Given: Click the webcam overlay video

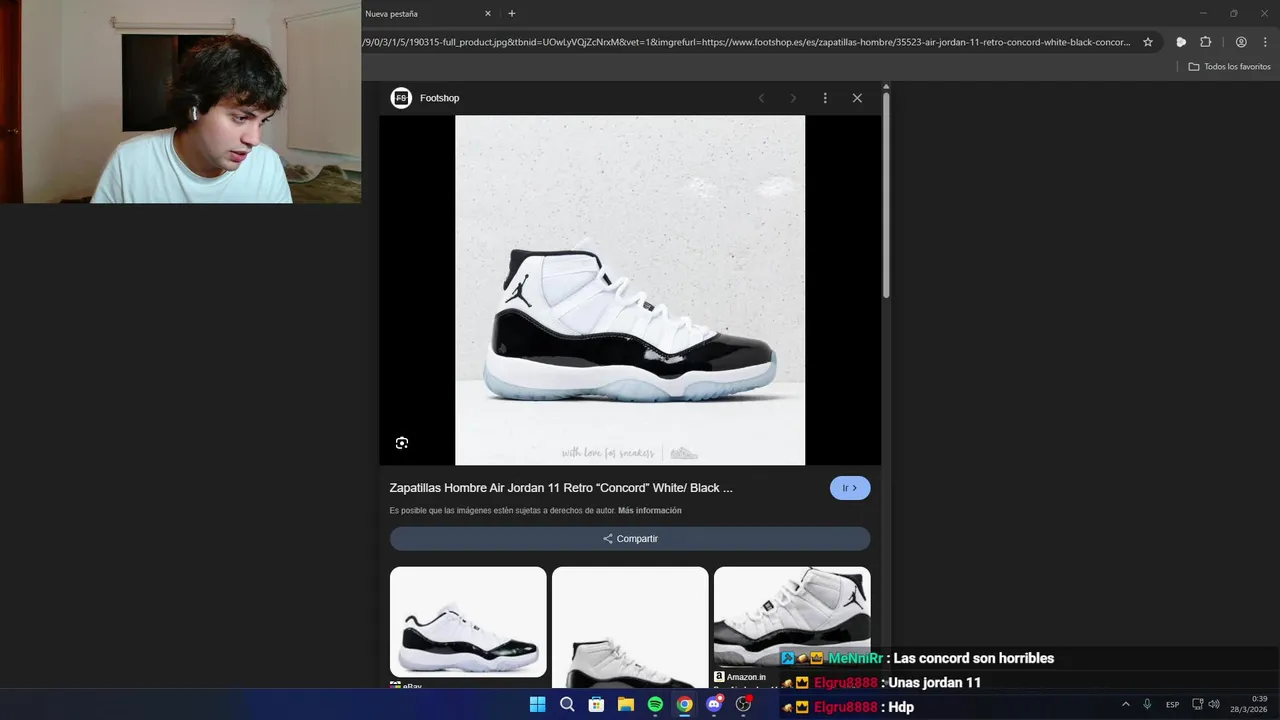Looking at the screenshot, I should pos(180,102).
